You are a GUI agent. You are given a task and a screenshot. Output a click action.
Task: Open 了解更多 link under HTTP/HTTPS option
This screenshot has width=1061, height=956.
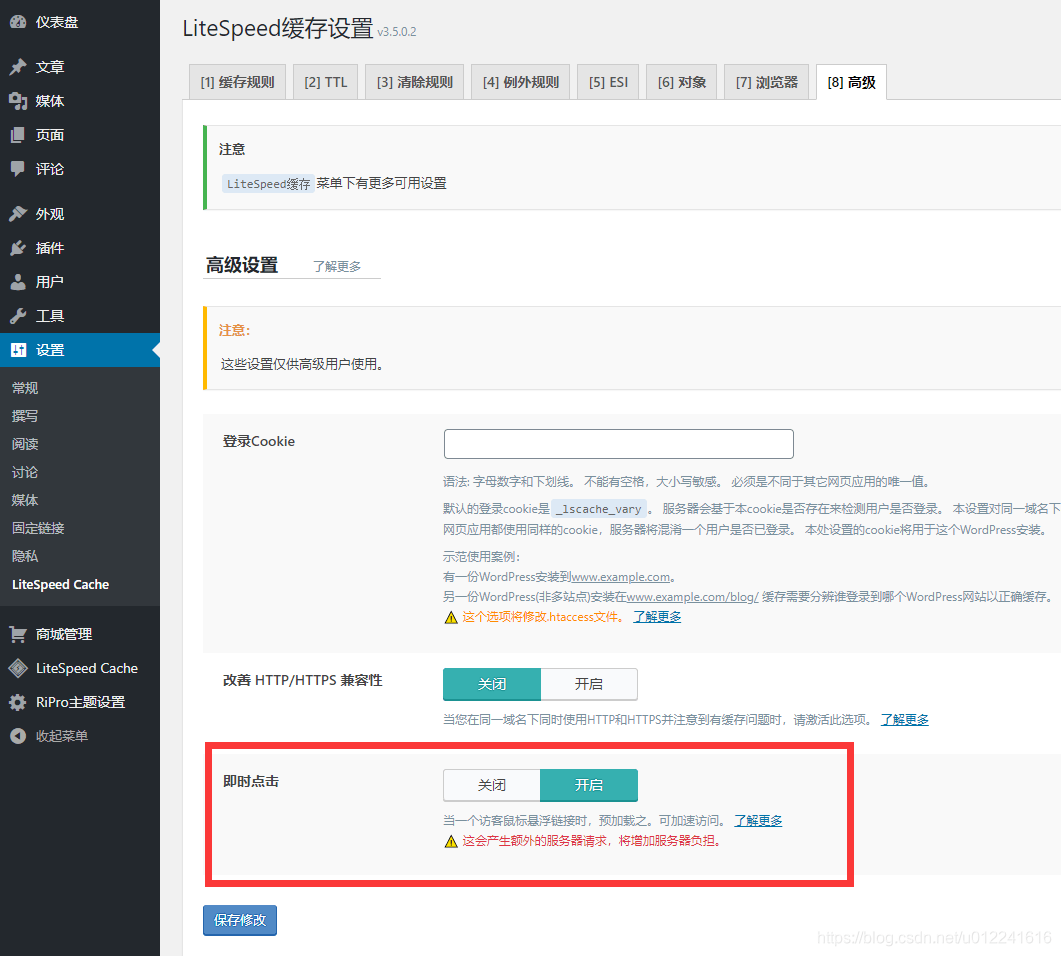tap(905, 720)
